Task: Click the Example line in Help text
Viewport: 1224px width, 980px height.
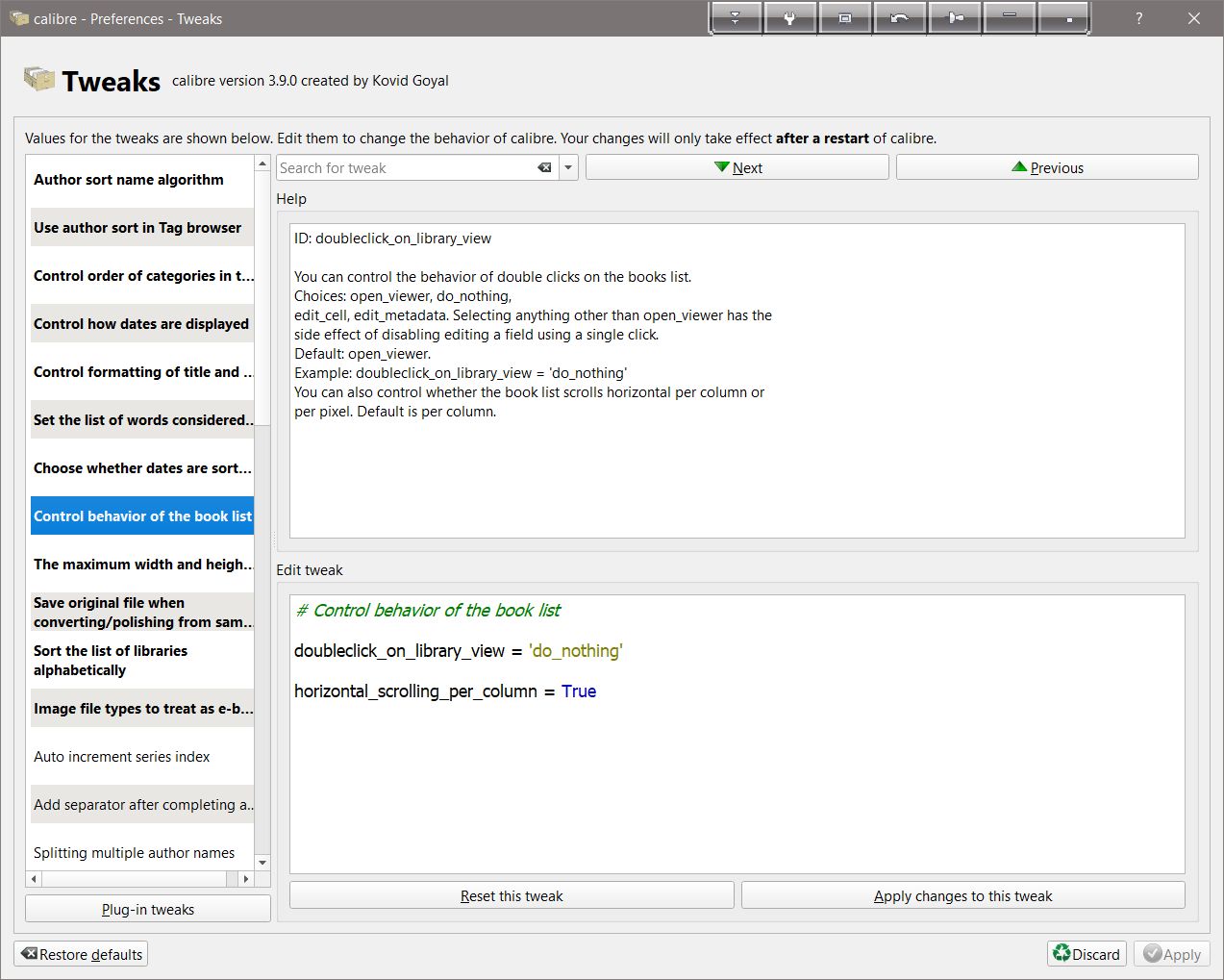Action: 461,373
